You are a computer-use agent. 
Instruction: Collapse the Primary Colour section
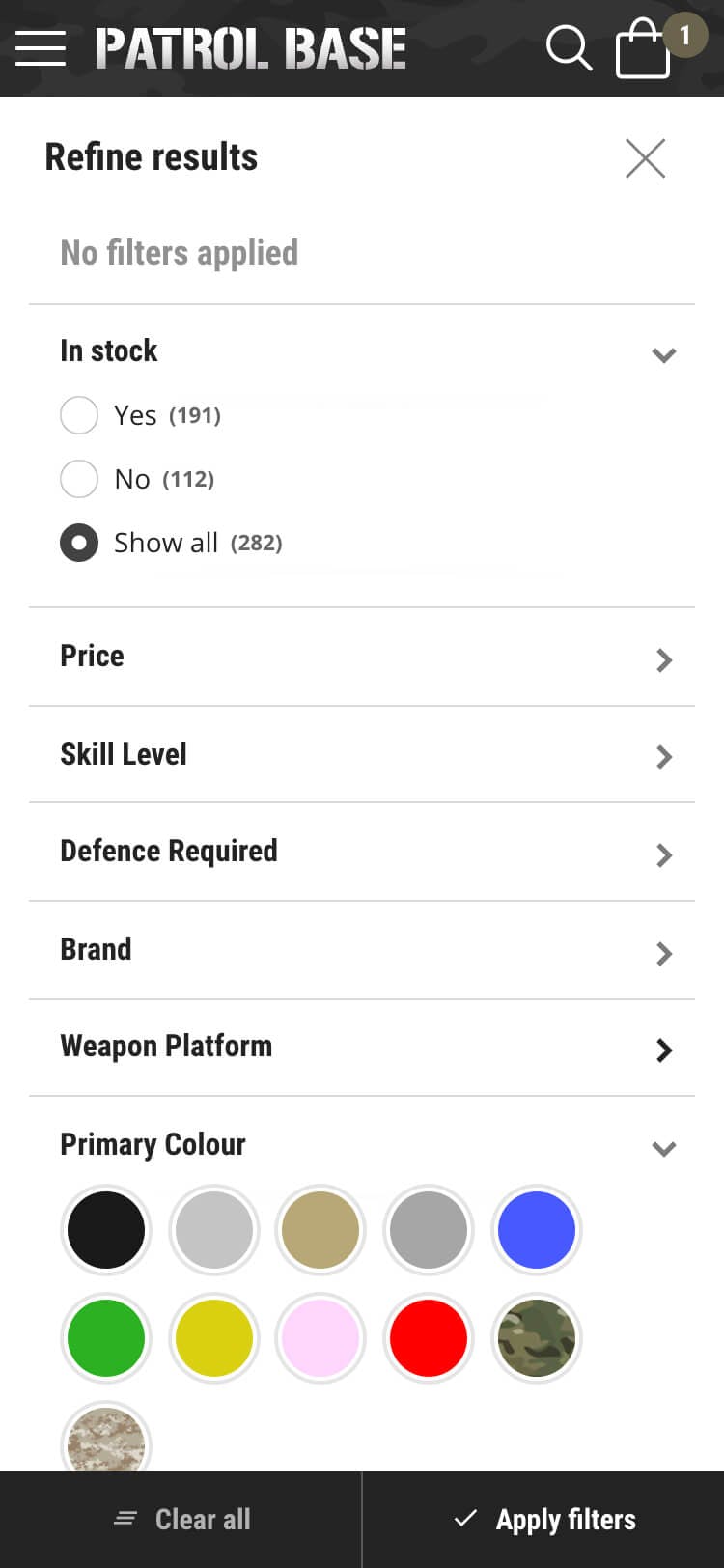[x=663, y=1148]
